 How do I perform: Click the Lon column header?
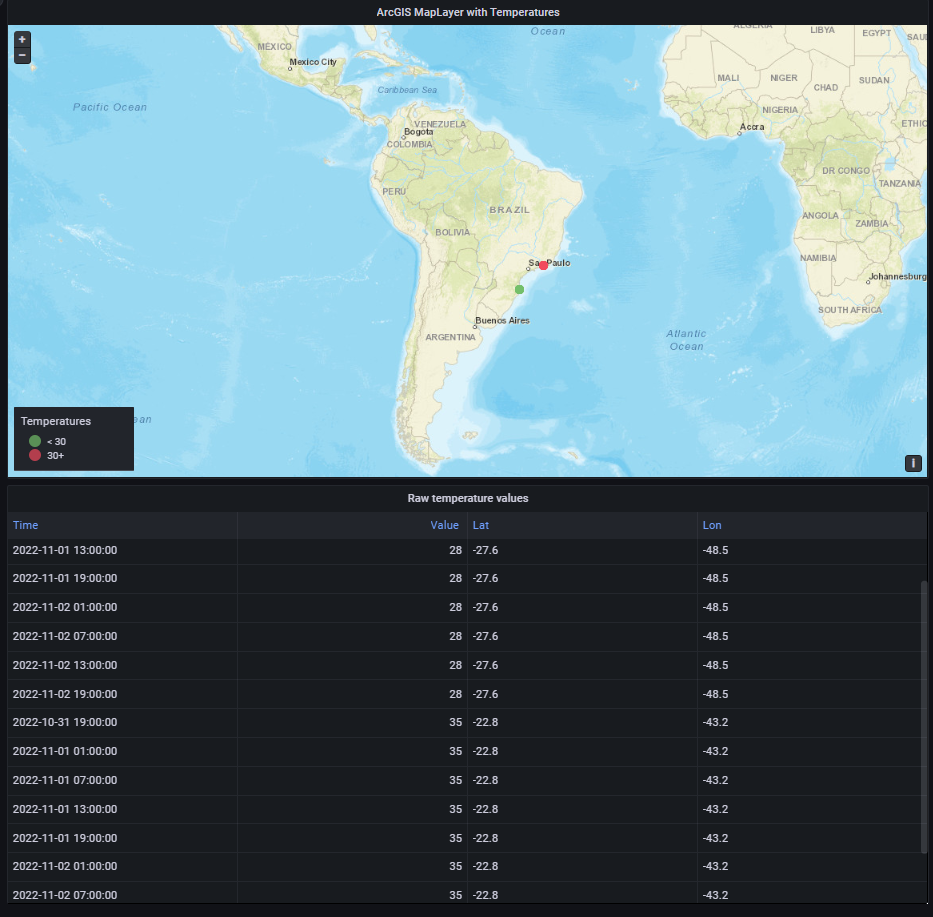click(x=711, y=525)
